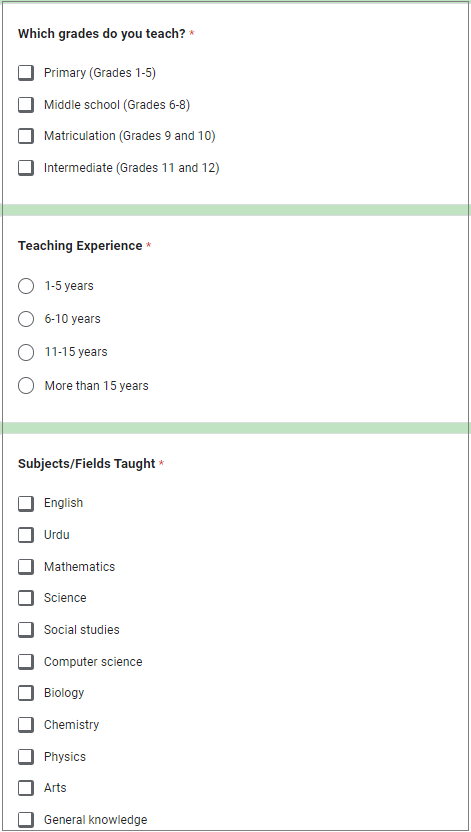Select Matriculation (Grades 9 and 10) checkbox
The height and width of the screenshot is (832, 471).
tap(25, 136)
